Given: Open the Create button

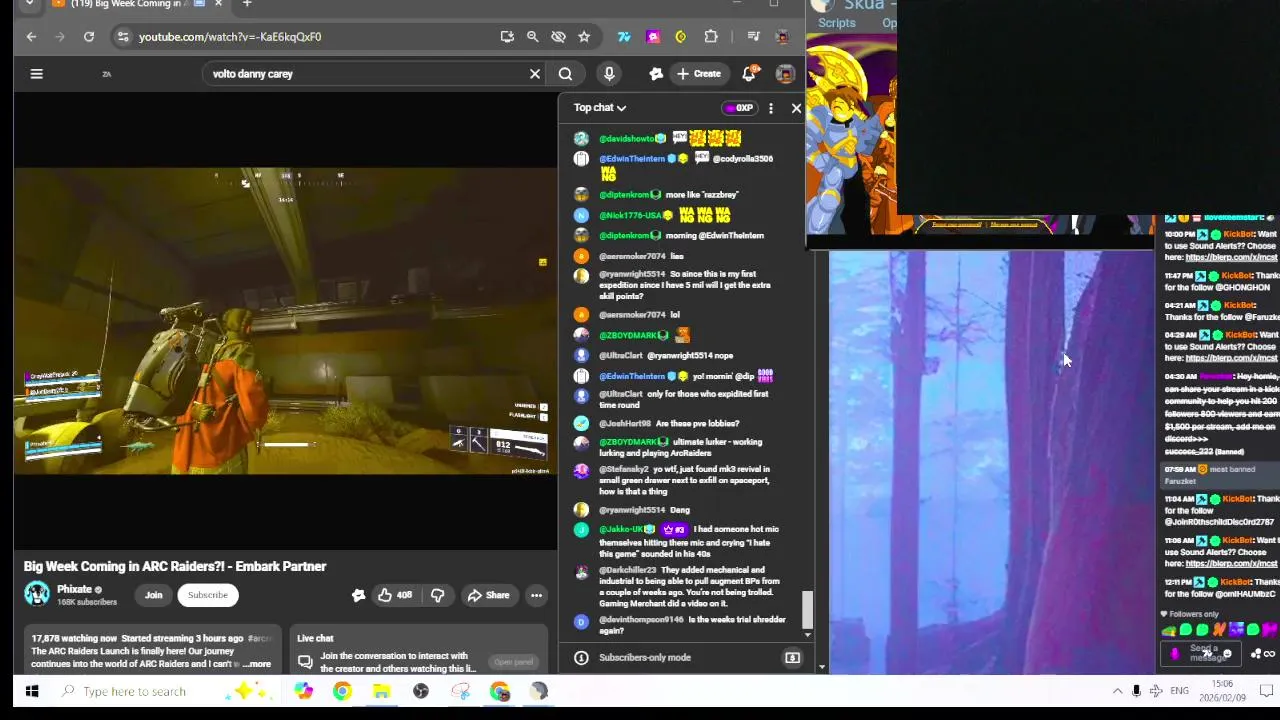Looking at the screenshot, I should [698, 74].
